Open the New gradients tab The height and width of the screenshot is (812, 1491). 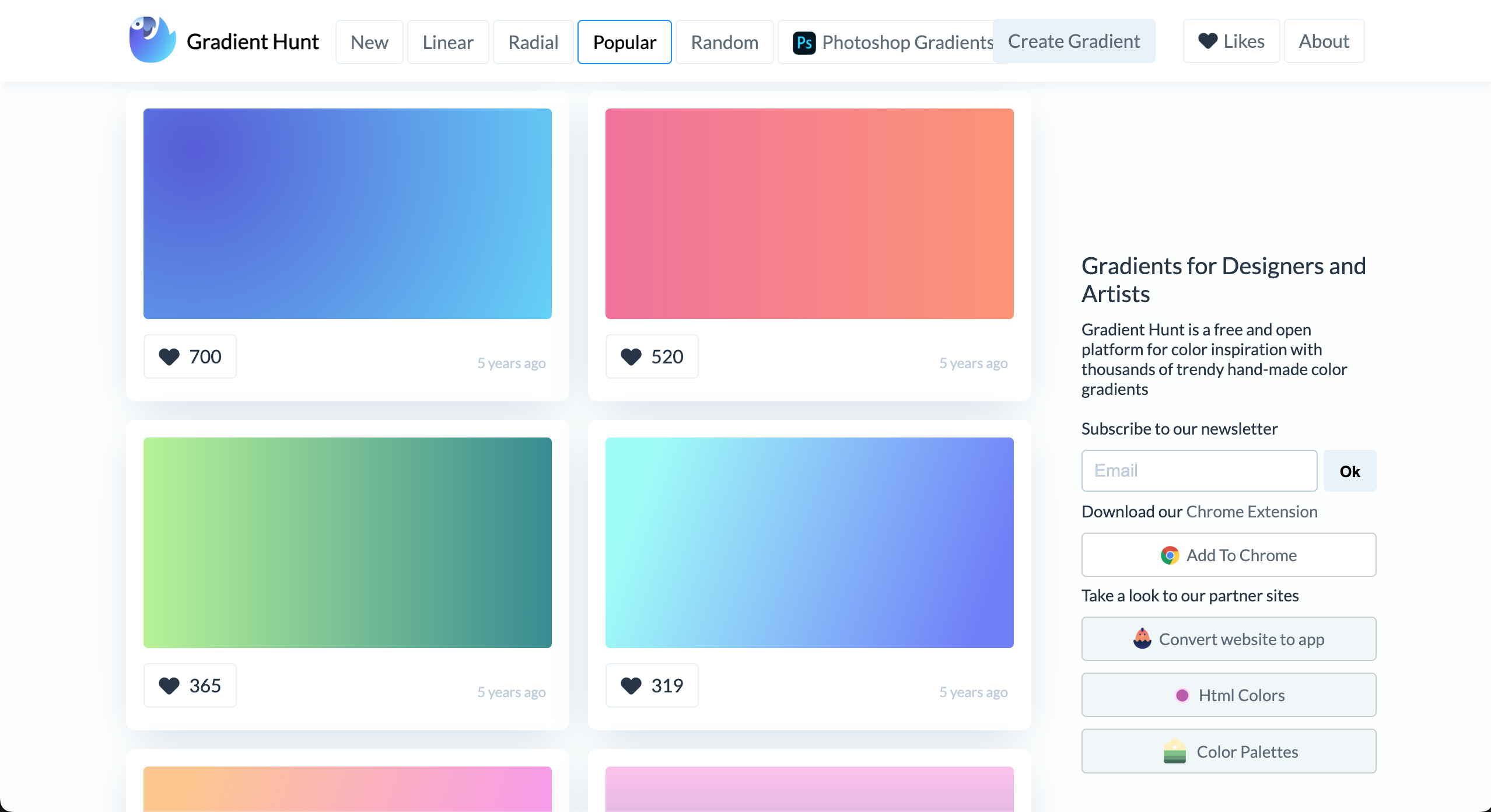(x=369, y=42)
